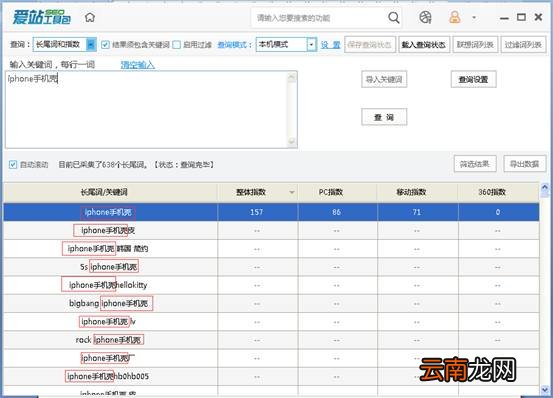Sort by PC指数 column header
The width and height of the screenshot is (553, 398).
pyautogui.click(x=337, y=192)
